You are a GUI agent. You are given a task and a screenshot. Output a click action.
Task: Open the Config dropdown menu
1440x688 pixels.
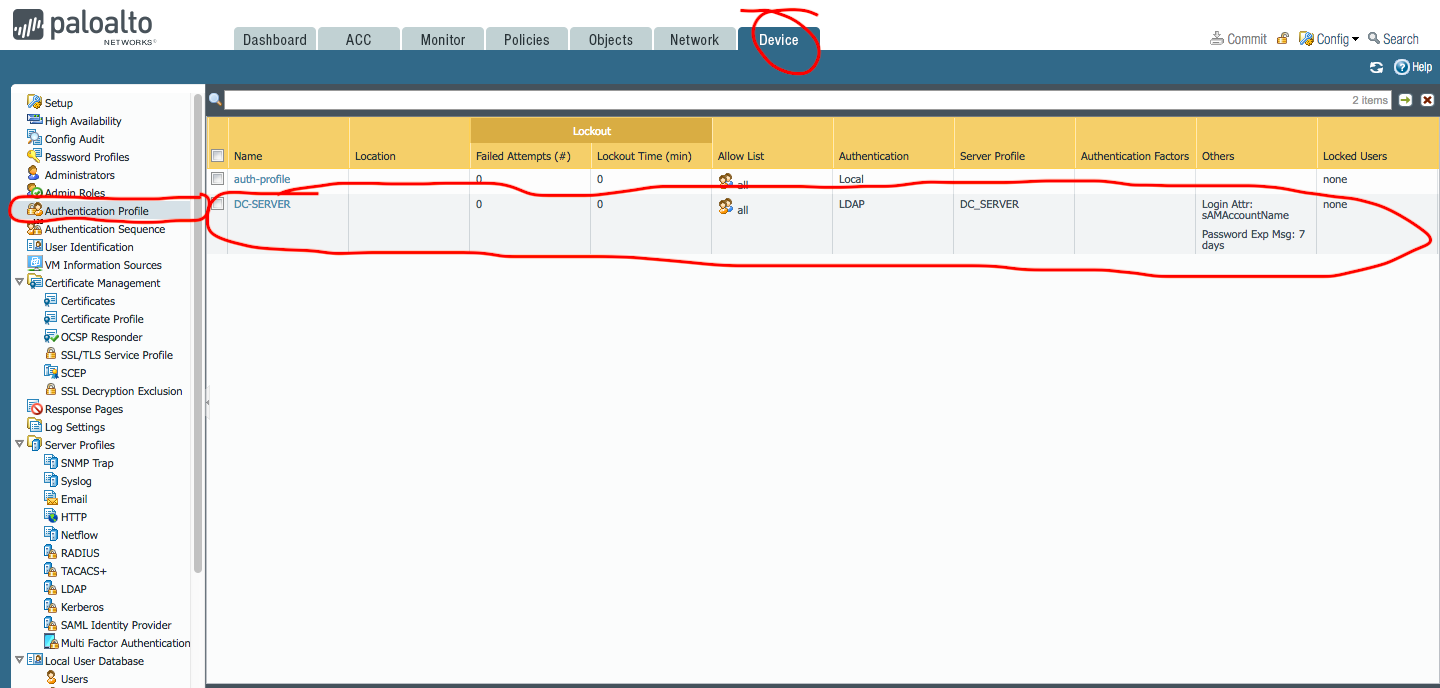click(1329, 39)
